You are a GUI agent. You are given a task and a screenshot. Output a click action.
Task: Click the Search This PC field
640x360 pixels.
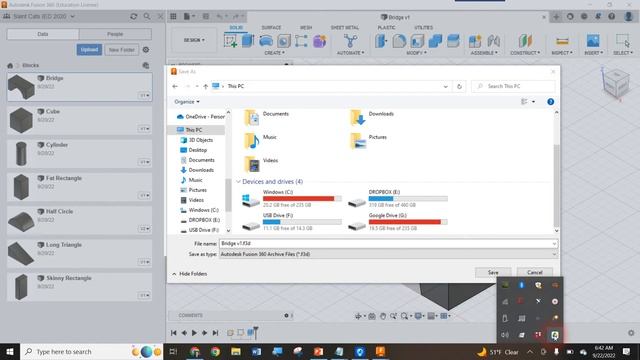coord(513,87)
